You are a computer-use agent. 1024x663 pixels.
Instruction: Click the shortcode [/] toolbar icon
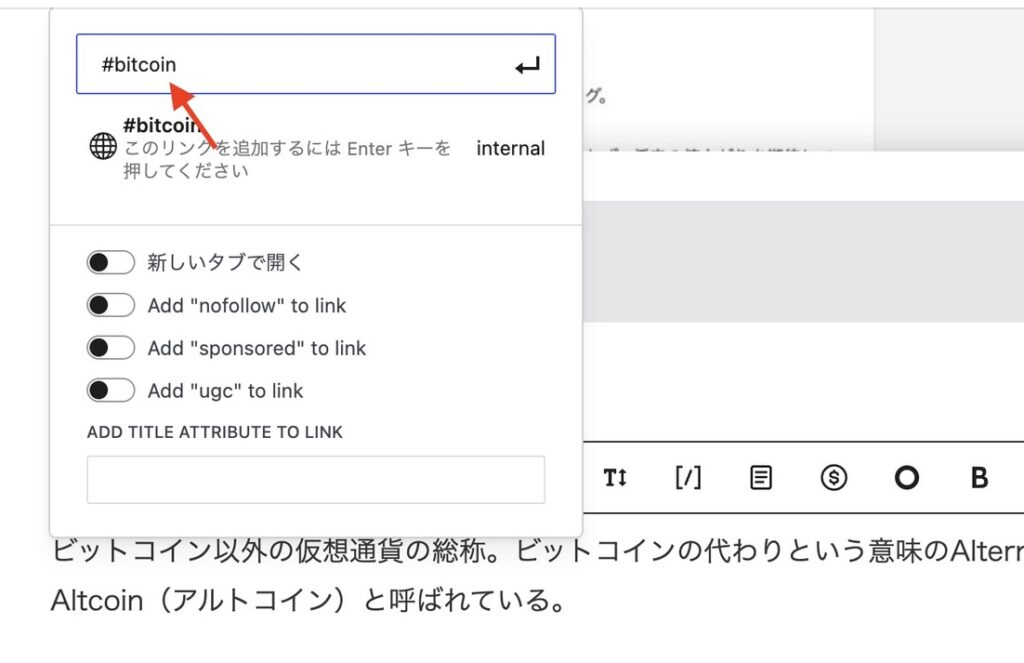[688, 478]
